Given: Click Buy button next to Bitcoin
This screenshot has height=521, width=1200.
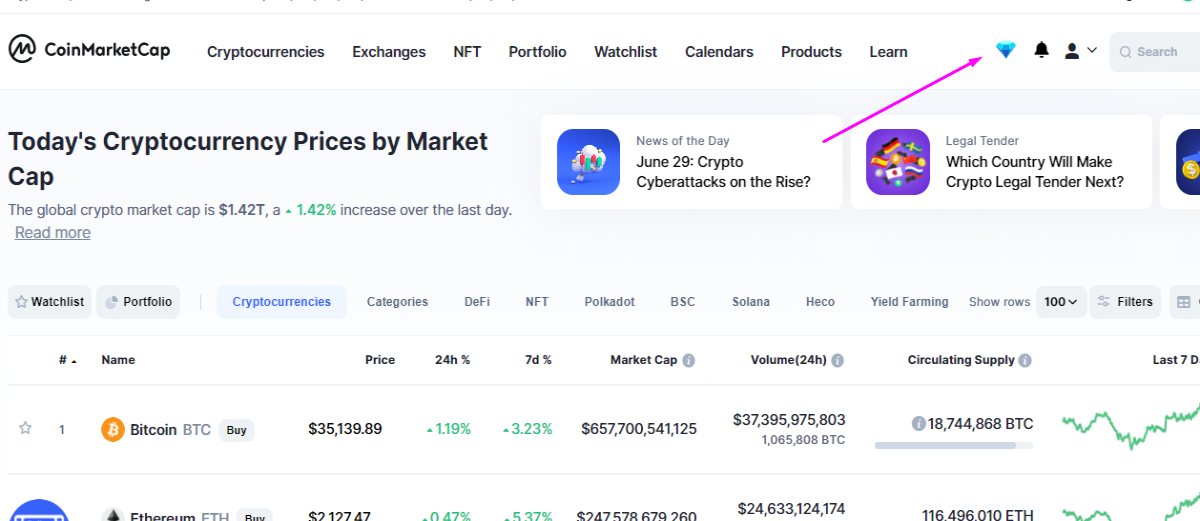Looking at the screenshot, I should click(236, 430).
